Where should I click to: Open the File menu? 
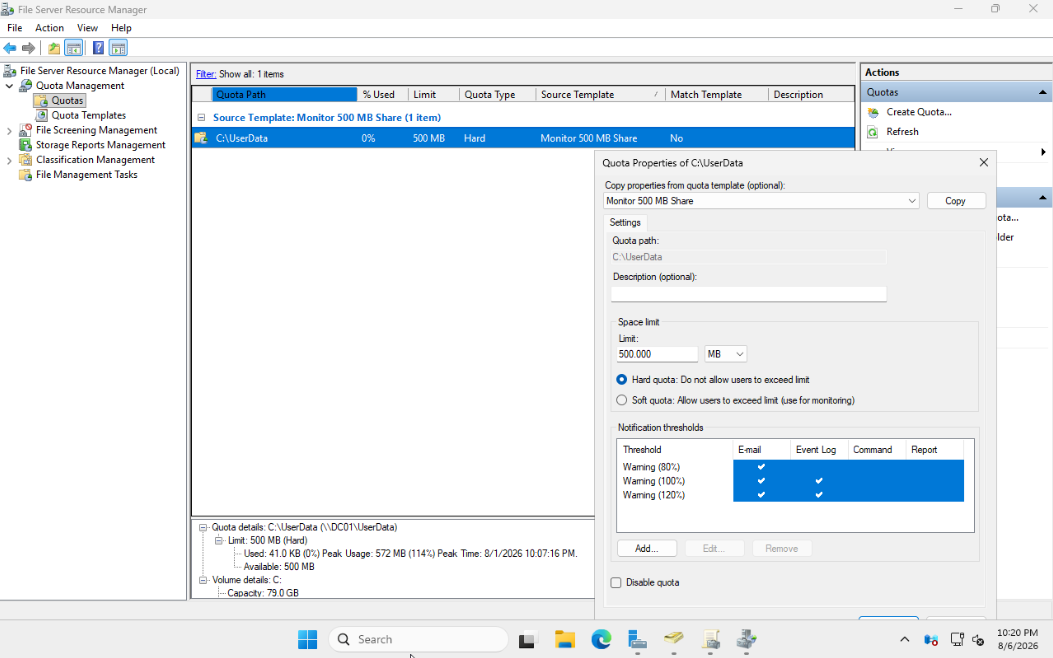click(14, 28)
